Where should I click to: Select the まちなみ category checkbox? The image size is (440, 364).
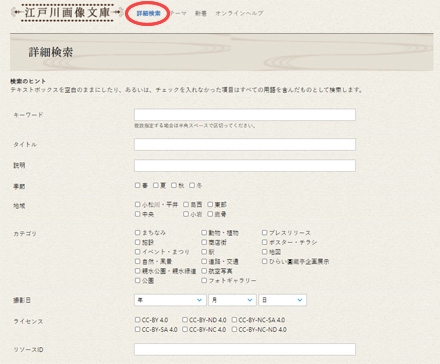(137, 232)
